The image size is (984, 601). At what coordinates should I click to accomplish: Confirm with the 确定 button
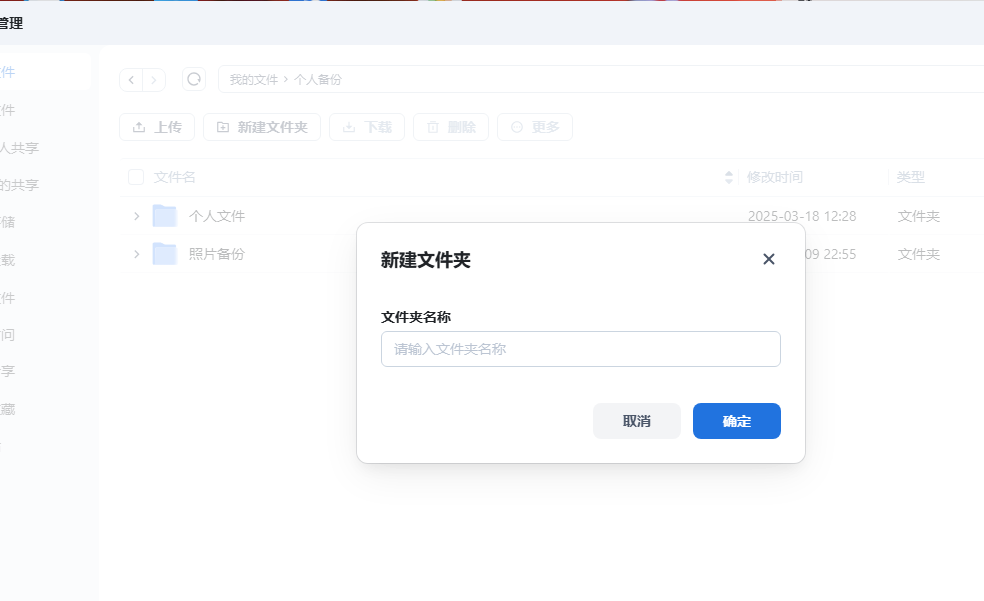pyautogui.click(x=737, y=421)
